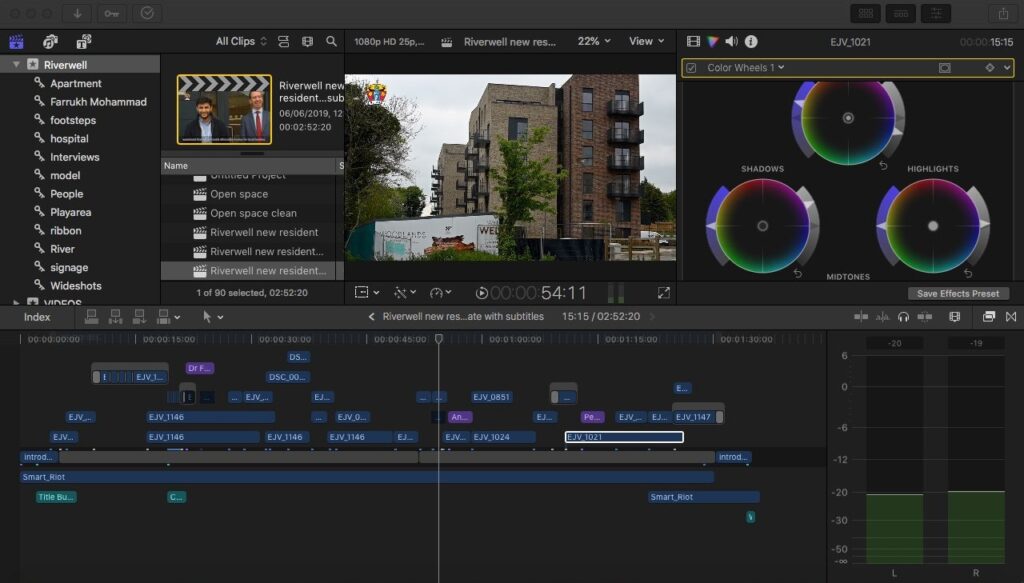Select the Playarea keyword collection
1024x583 pixels.
point(71,212)
